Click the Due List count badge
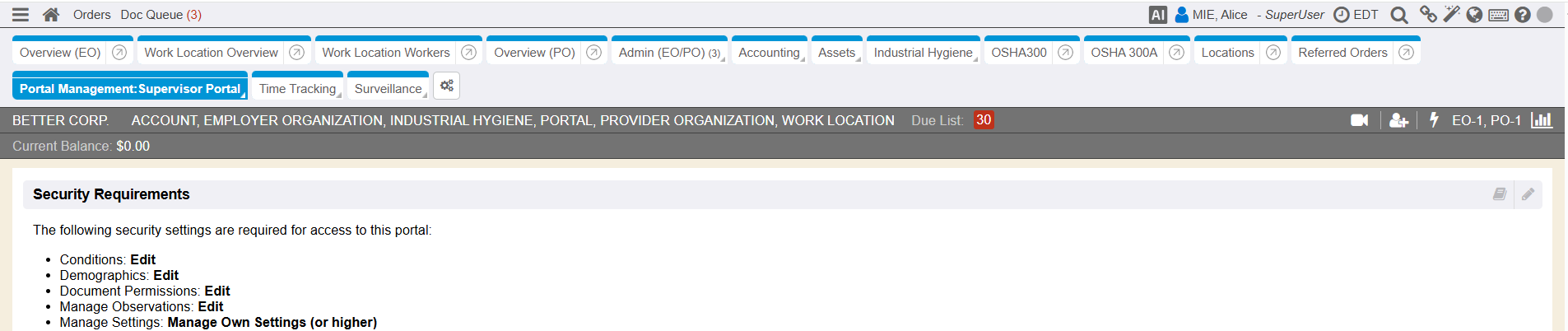Viewport: 1568px width, 331px height. coord(983,120)
